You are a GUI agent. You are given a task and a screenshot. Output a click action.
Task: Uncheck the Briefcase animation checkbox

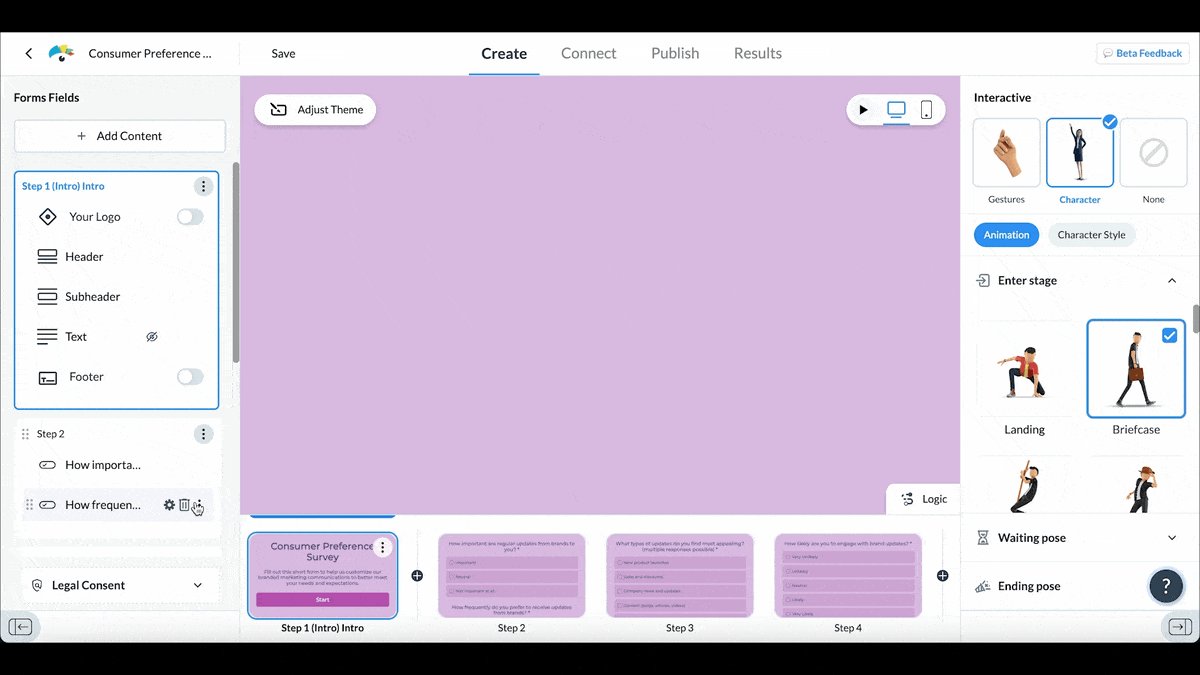(x=1169, y=336)
